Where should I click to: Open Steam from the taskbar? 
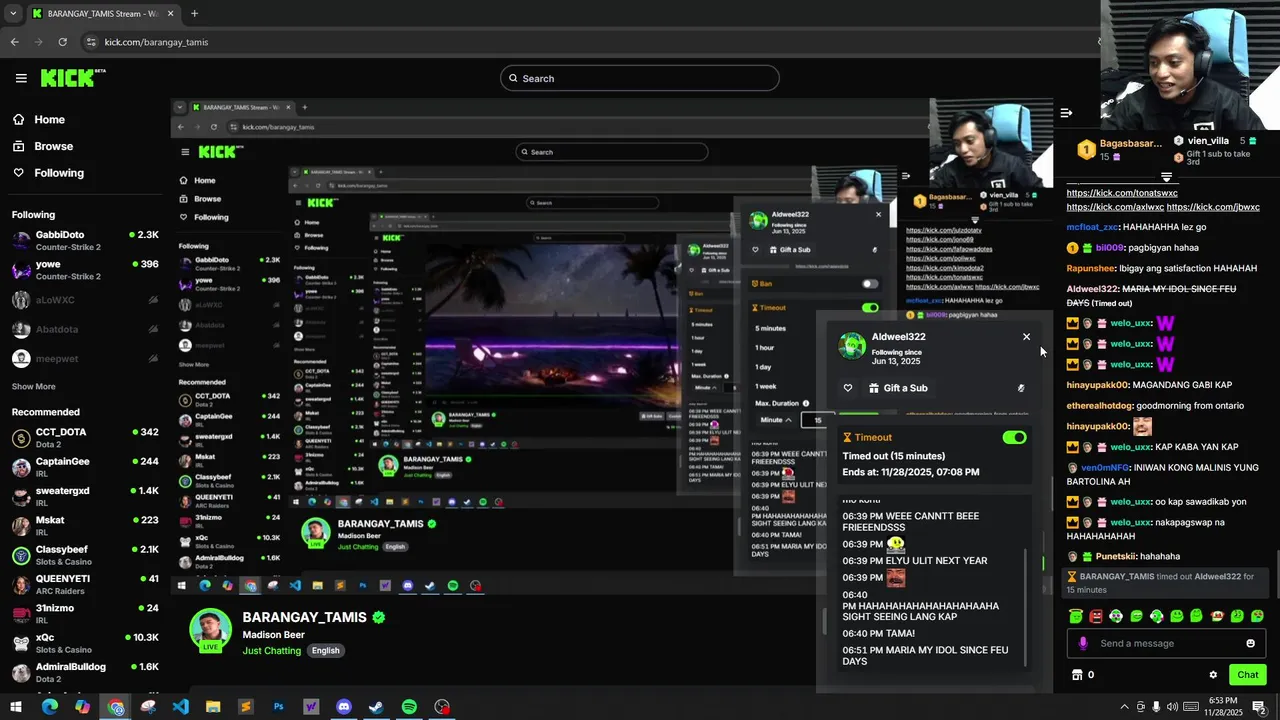pyautogui.click(x=376, y=707)
